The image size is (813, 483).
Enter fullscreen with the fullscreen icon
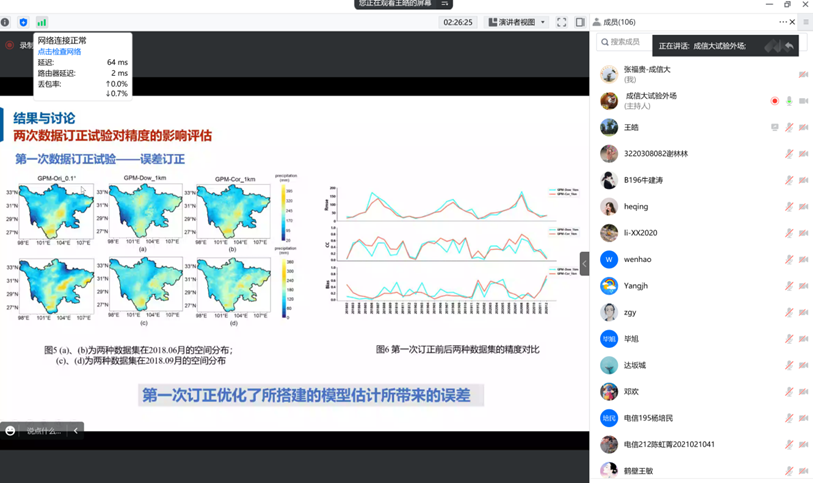[x=562, y=22]
